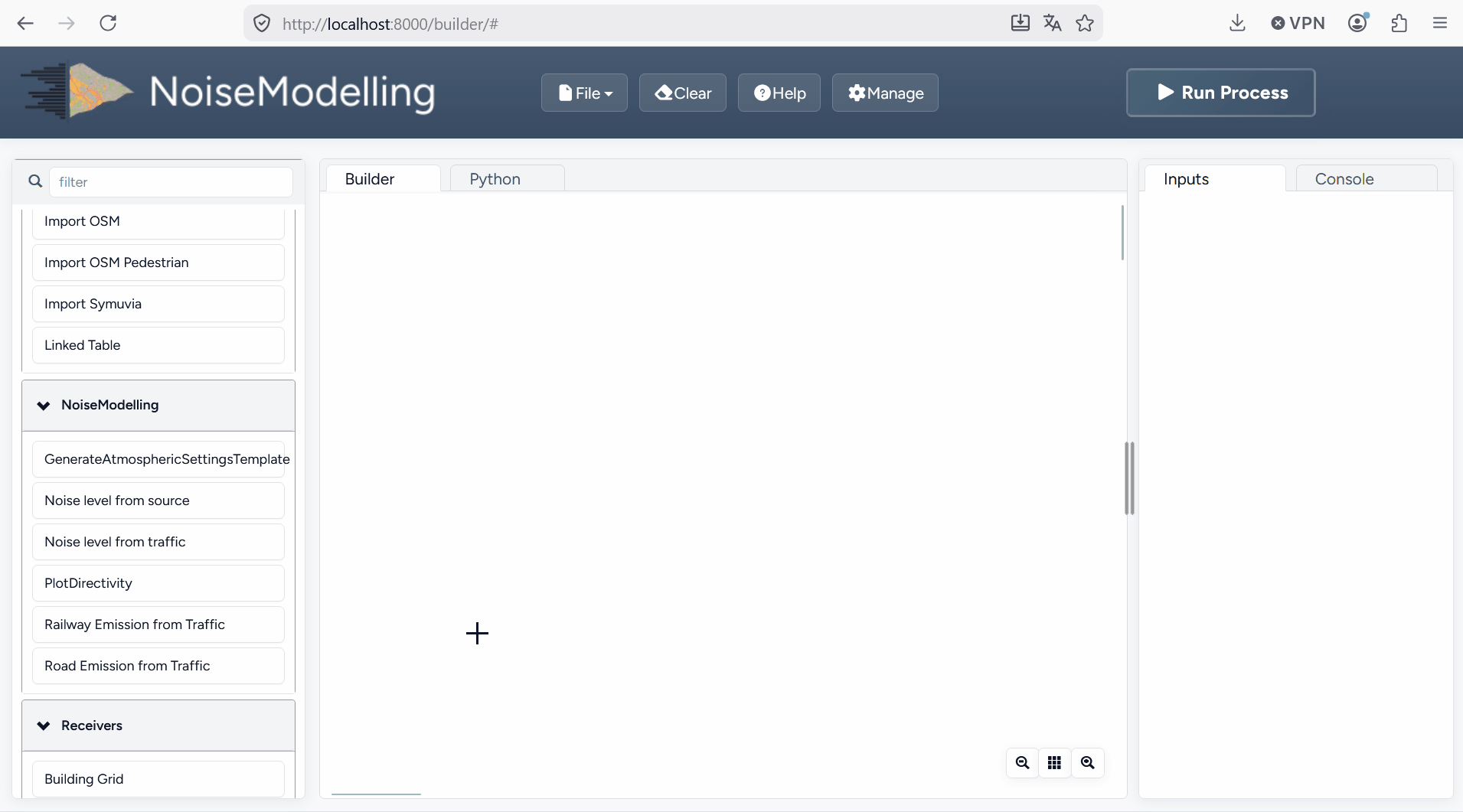Open the Help dialog
Image resolution: width=1463 pixels, height=812 pixels.
pyautogui.click(x=779, y=93)
